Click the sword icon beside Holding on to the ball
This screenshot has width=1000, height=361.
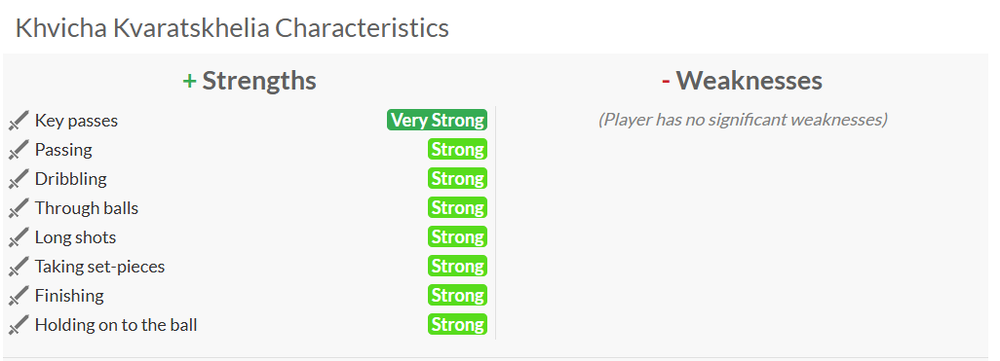[x=19, y=325]
